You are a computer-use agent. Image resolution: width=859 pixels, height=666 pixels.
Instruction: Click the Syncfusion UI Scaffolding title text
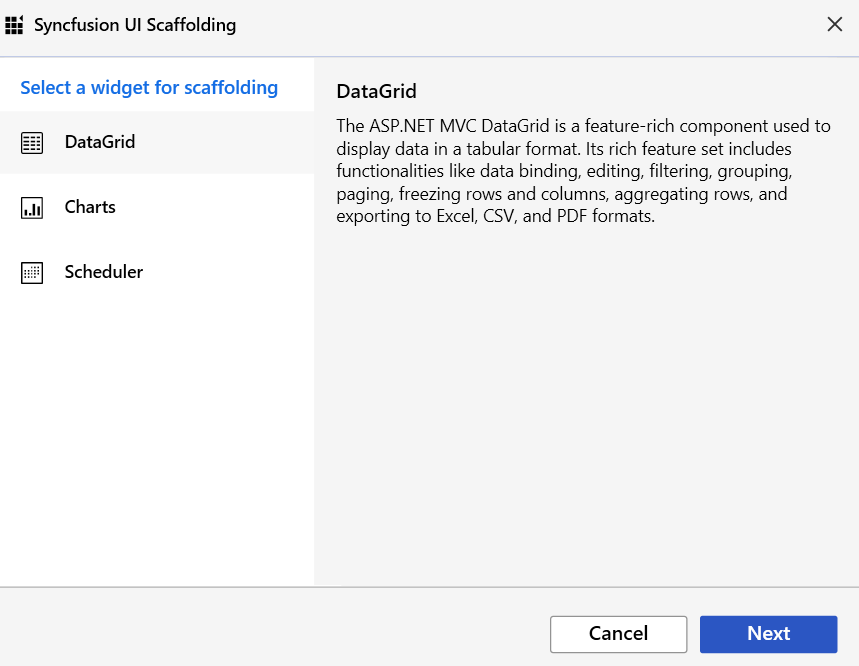pos(135,24)
